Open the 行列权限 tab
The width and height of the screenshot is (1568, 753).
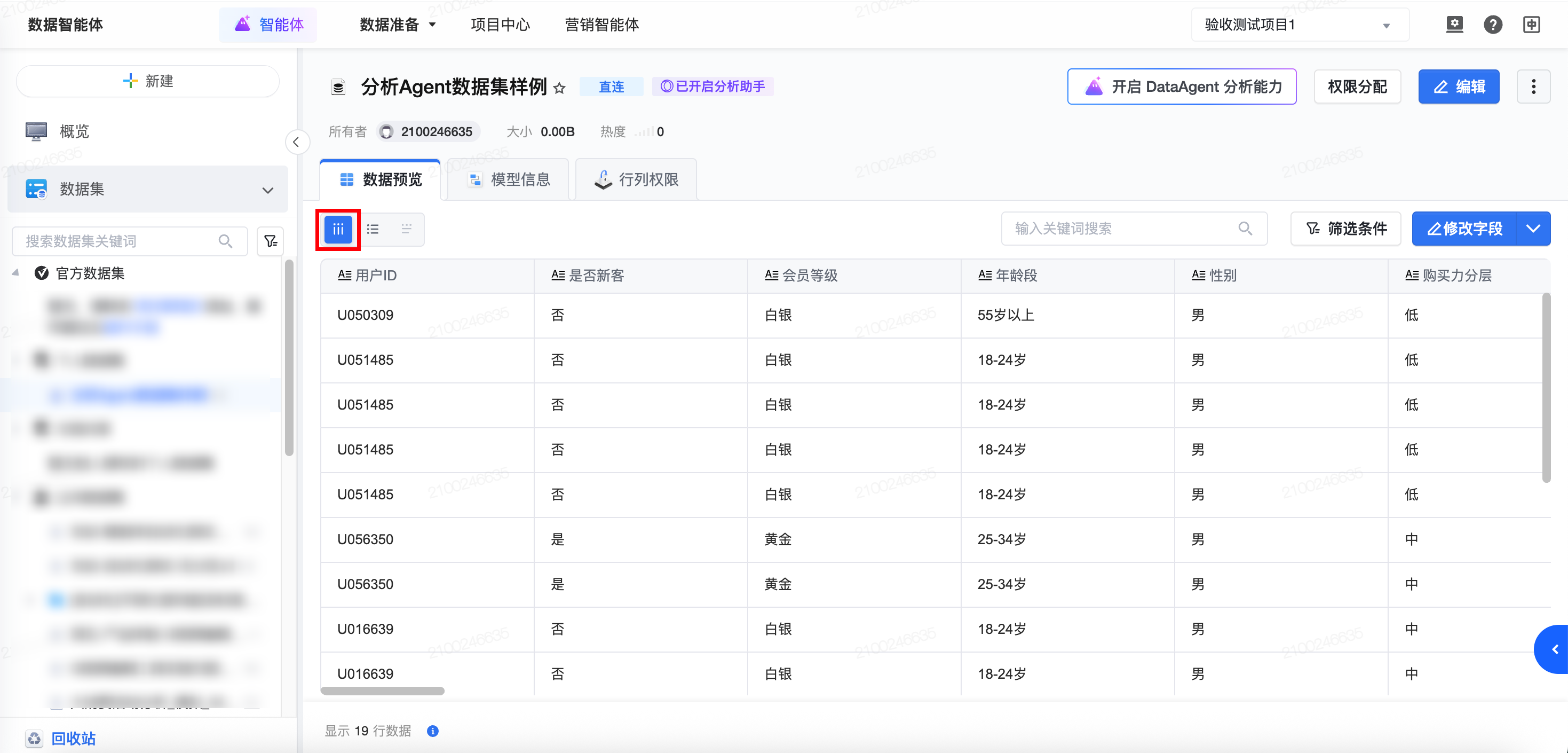click(x=636, y=179)
